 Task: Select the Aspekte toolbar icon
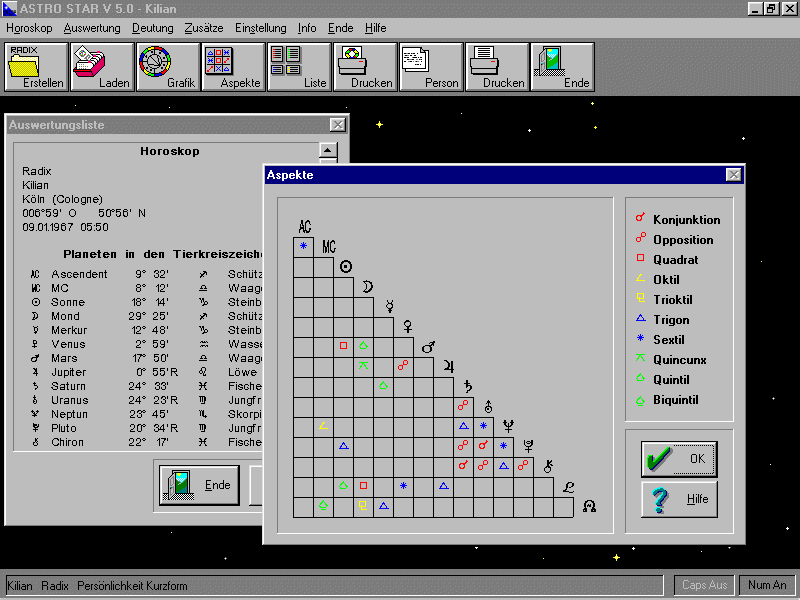click(x=234, y=67)
